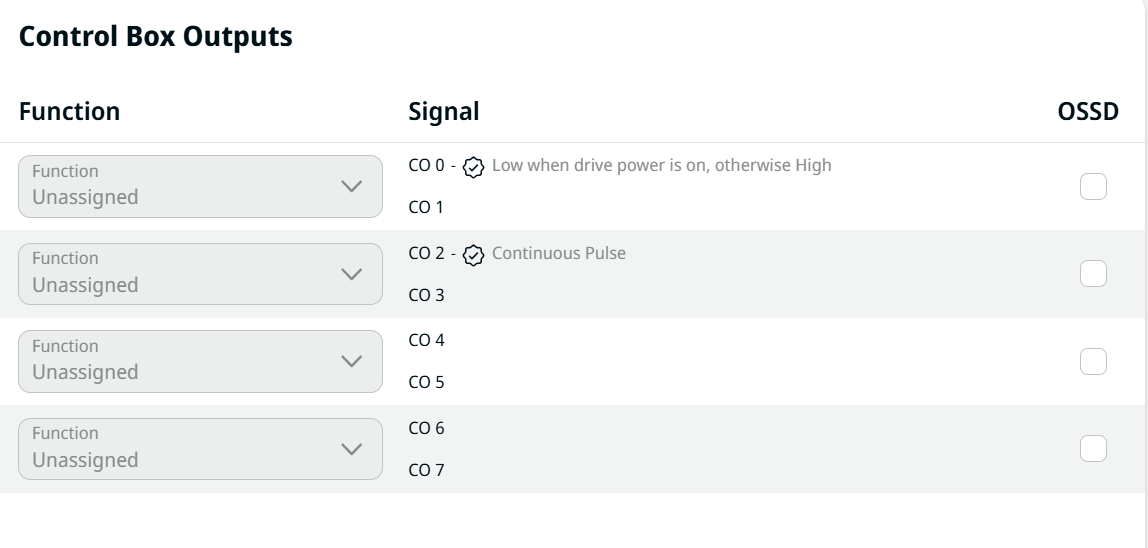Tick OSSD checkbox for CO 6 and CO 7
This screenshot has width=1148, height=548.
1093,449
